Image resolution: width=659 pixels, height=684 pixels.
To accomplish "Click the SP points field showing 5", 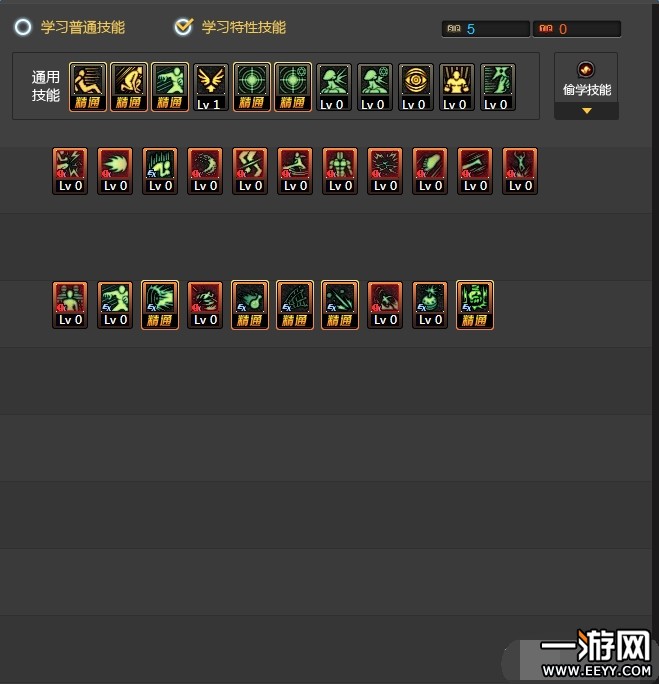I will coord(486,29).
